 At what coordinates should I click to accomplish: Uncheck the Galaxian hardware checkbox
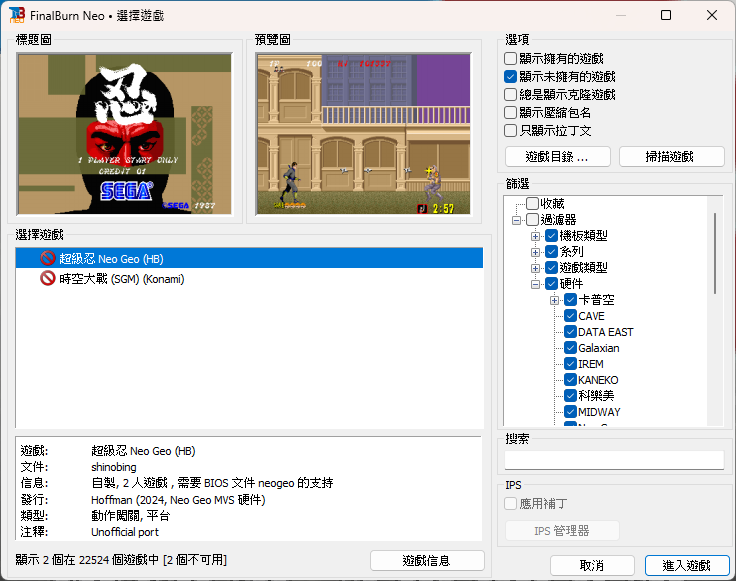570,348
